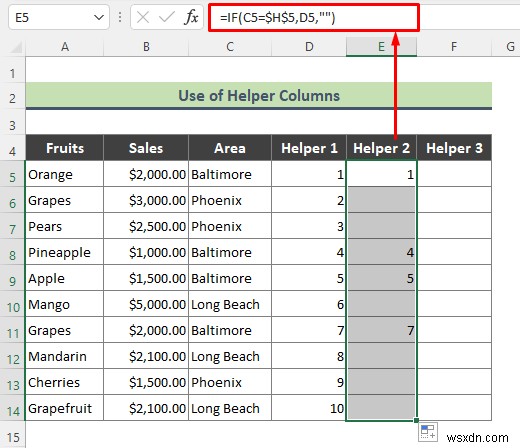
Task: Open the formula bar options dots
Action: pos(120,17)
